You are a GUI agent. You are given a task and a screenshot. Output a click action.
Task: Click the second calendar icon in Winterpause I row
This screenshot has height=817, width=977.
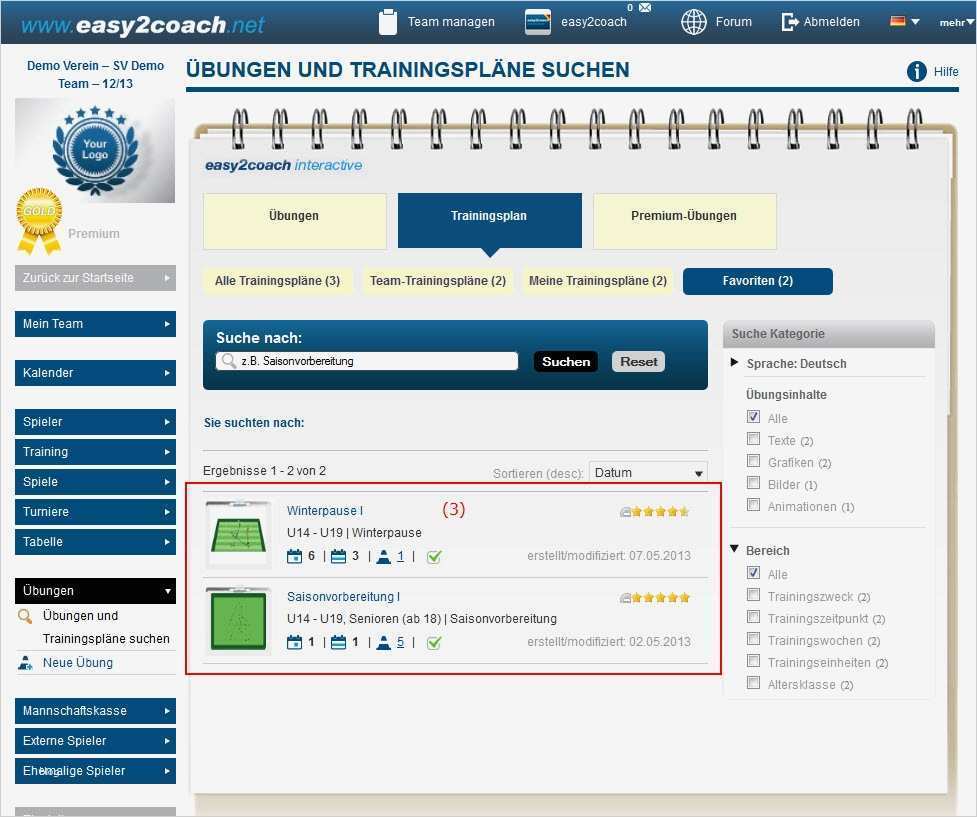point(338,557)
